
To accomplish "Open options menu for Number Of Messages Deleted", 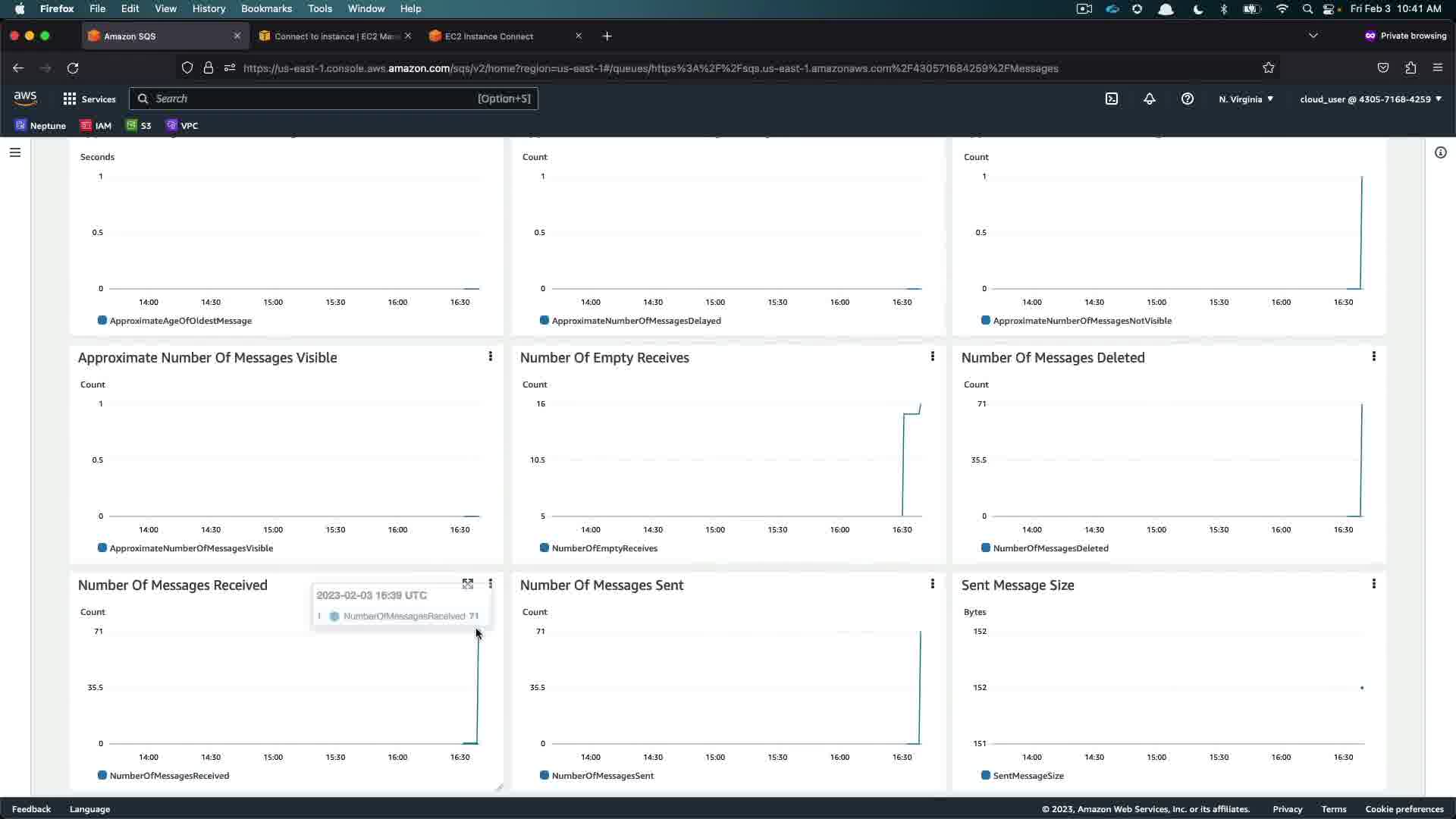I will coord(1373,356).
